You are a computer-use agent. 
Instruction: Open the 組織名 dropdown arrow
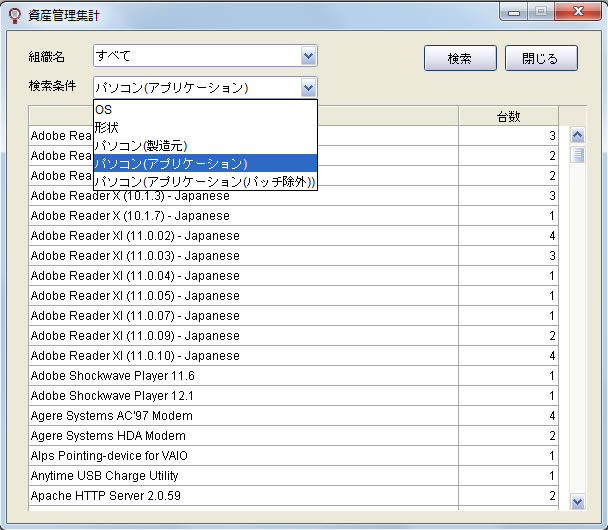click(309, 56)
